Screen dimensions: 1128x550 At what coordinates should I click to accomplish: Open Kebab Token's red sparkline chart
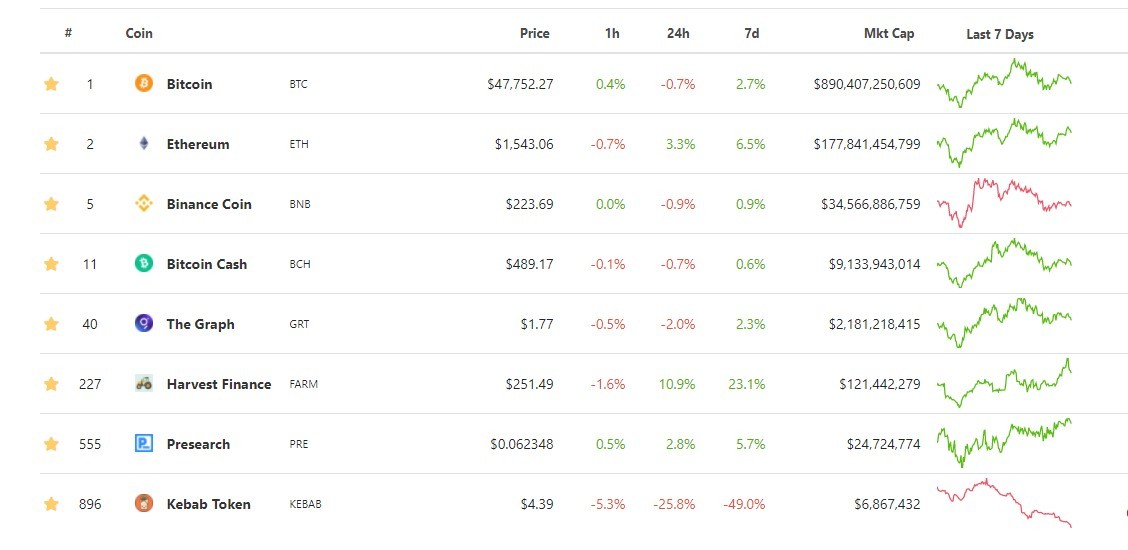point(1004,503)
